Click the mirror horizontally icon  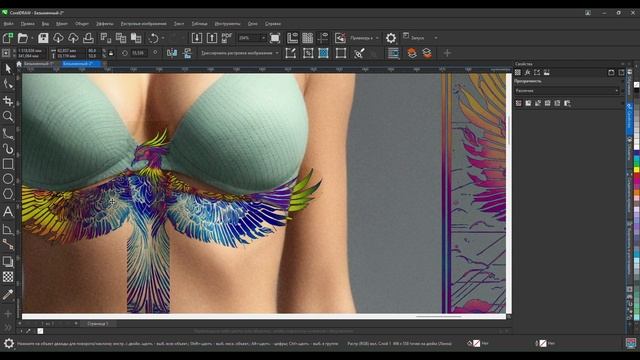click(x=172, y=53)
